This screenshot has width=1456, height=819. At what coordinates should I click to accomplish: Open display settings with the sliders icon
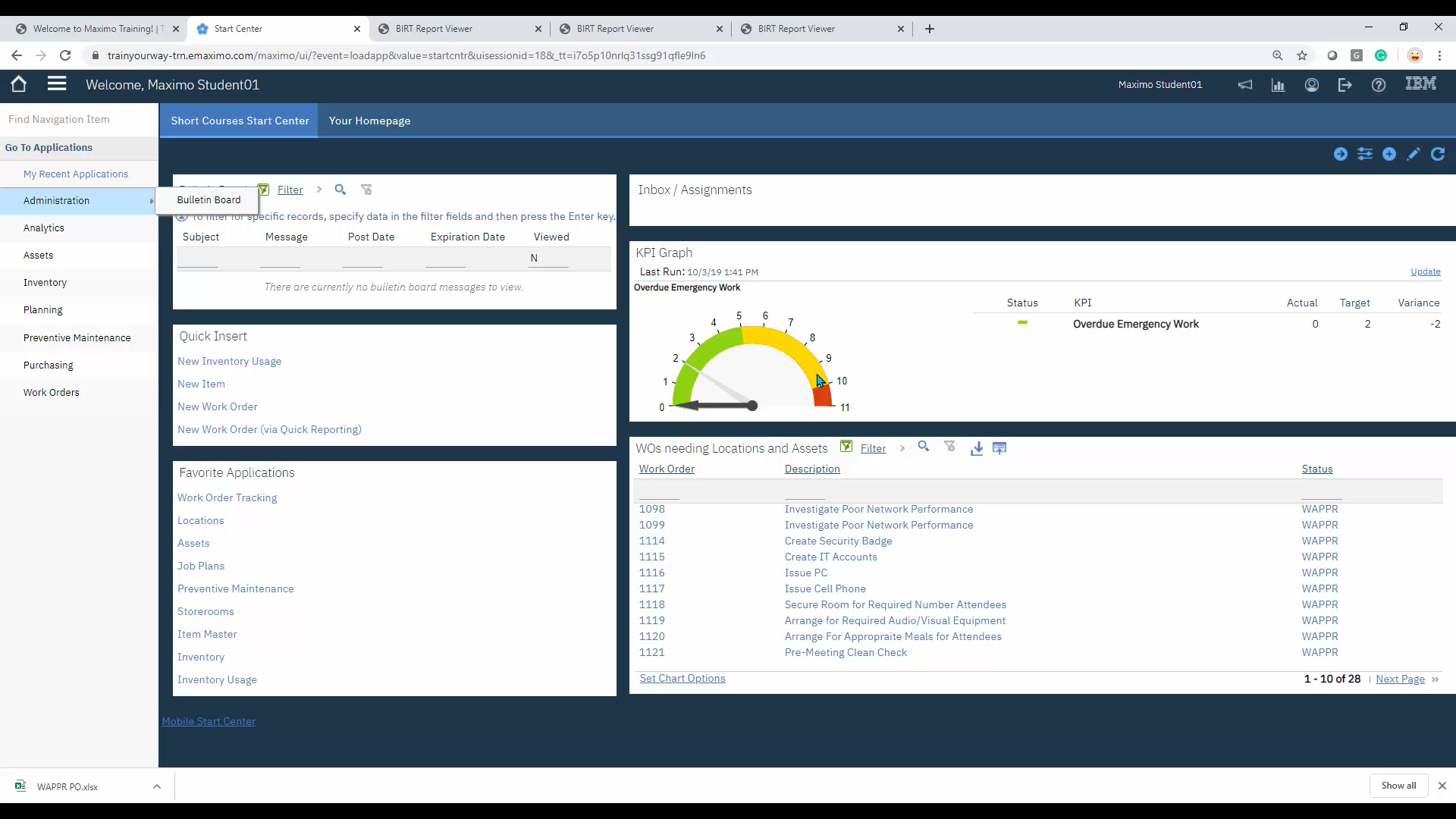[x=1365, y=154]
